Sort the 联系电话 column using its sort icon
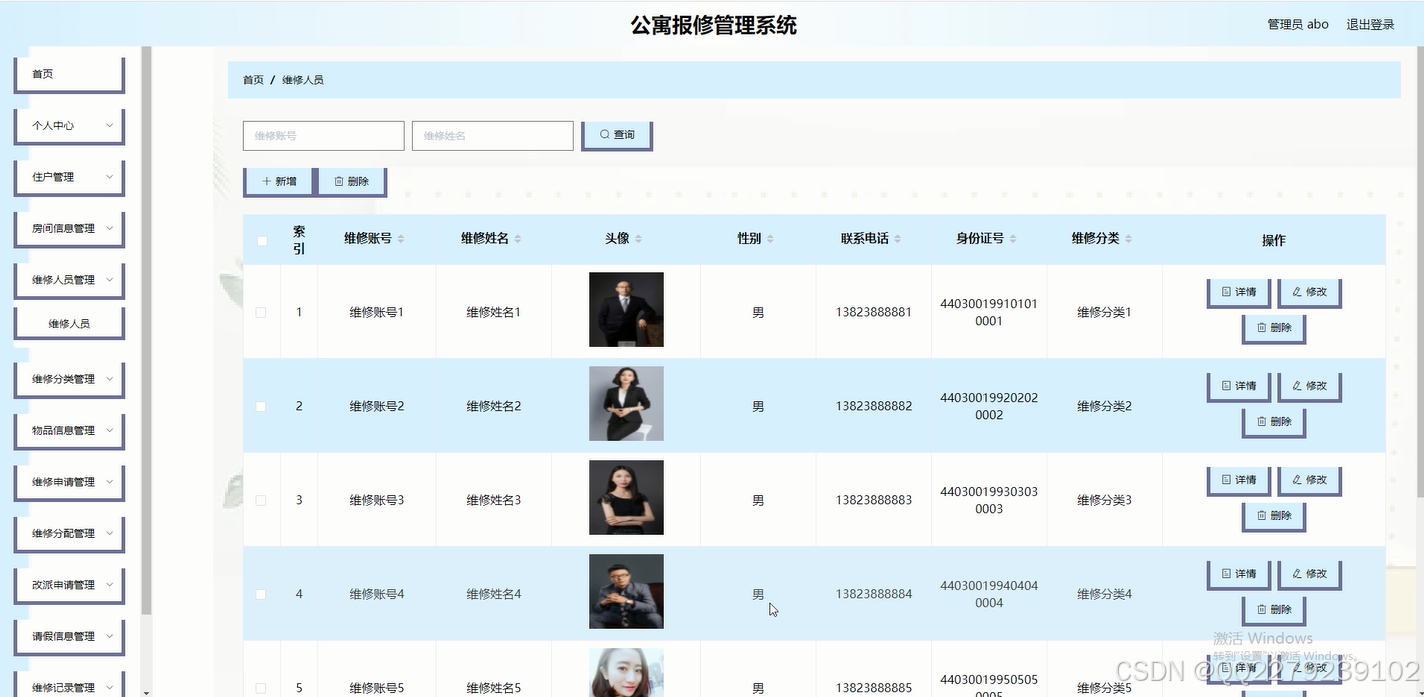 (898, 238)
